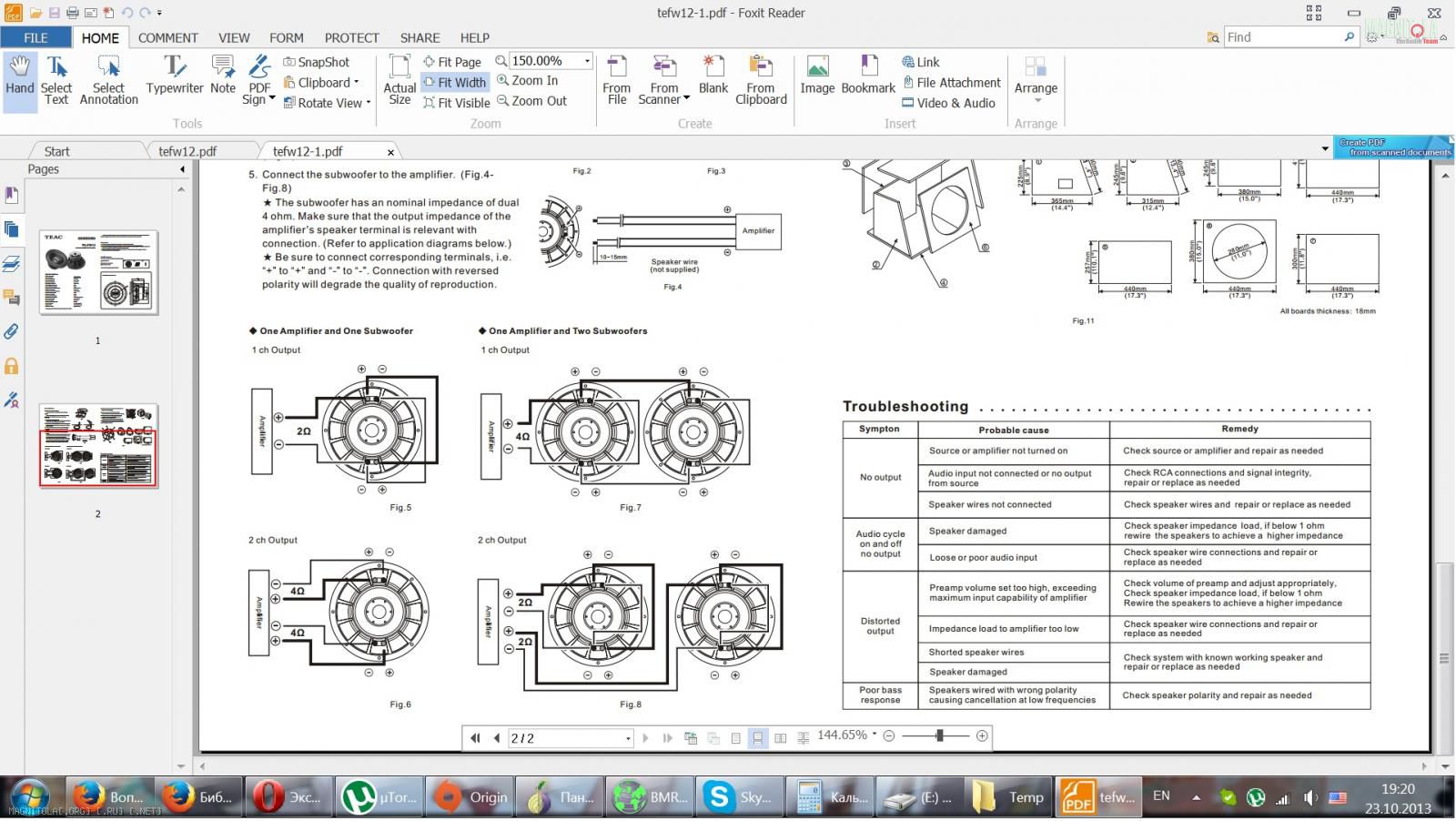Close the tefw12-1.pdf tab

pos(391,152)
